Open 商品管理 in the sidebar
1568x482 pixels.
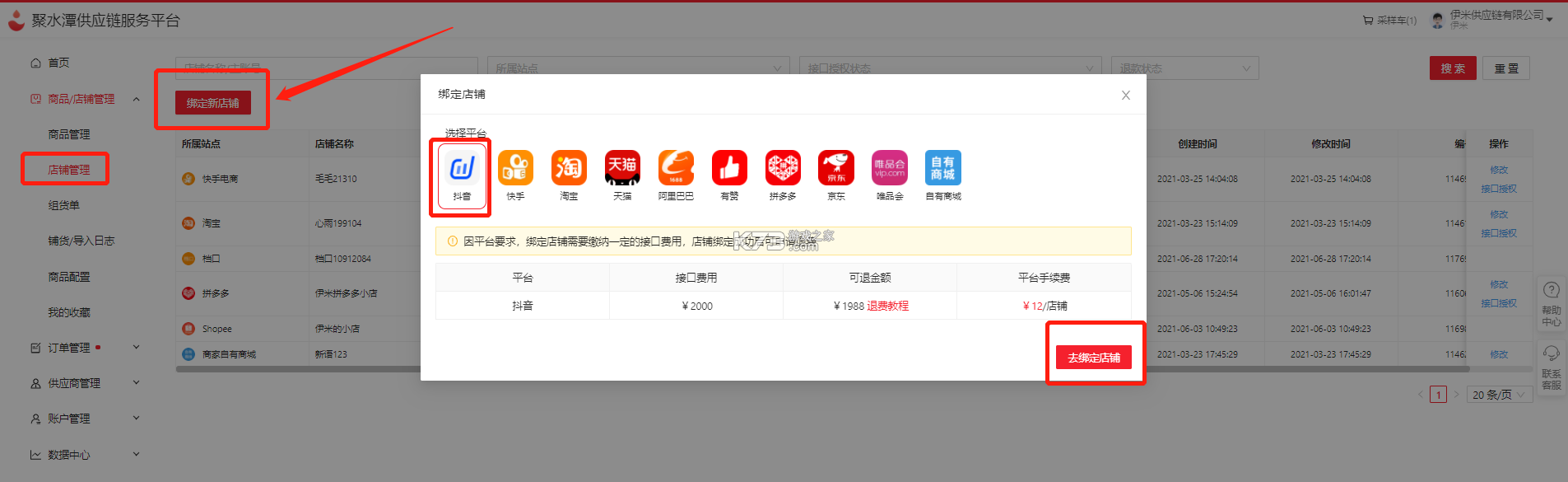pos(69,134)
